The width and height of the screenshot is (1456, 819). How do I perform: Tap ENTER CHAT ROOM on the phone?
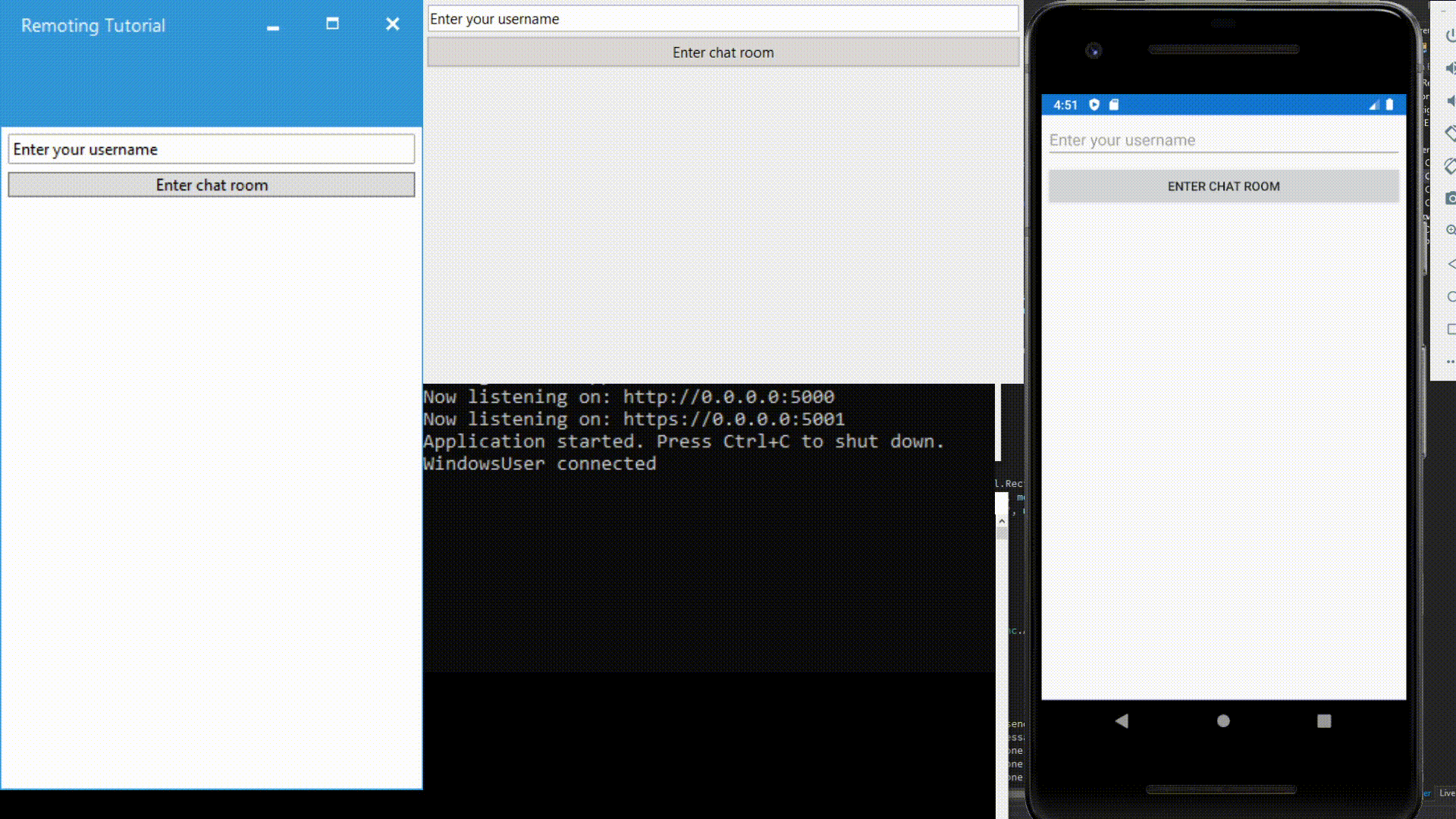pos(1223,187)
